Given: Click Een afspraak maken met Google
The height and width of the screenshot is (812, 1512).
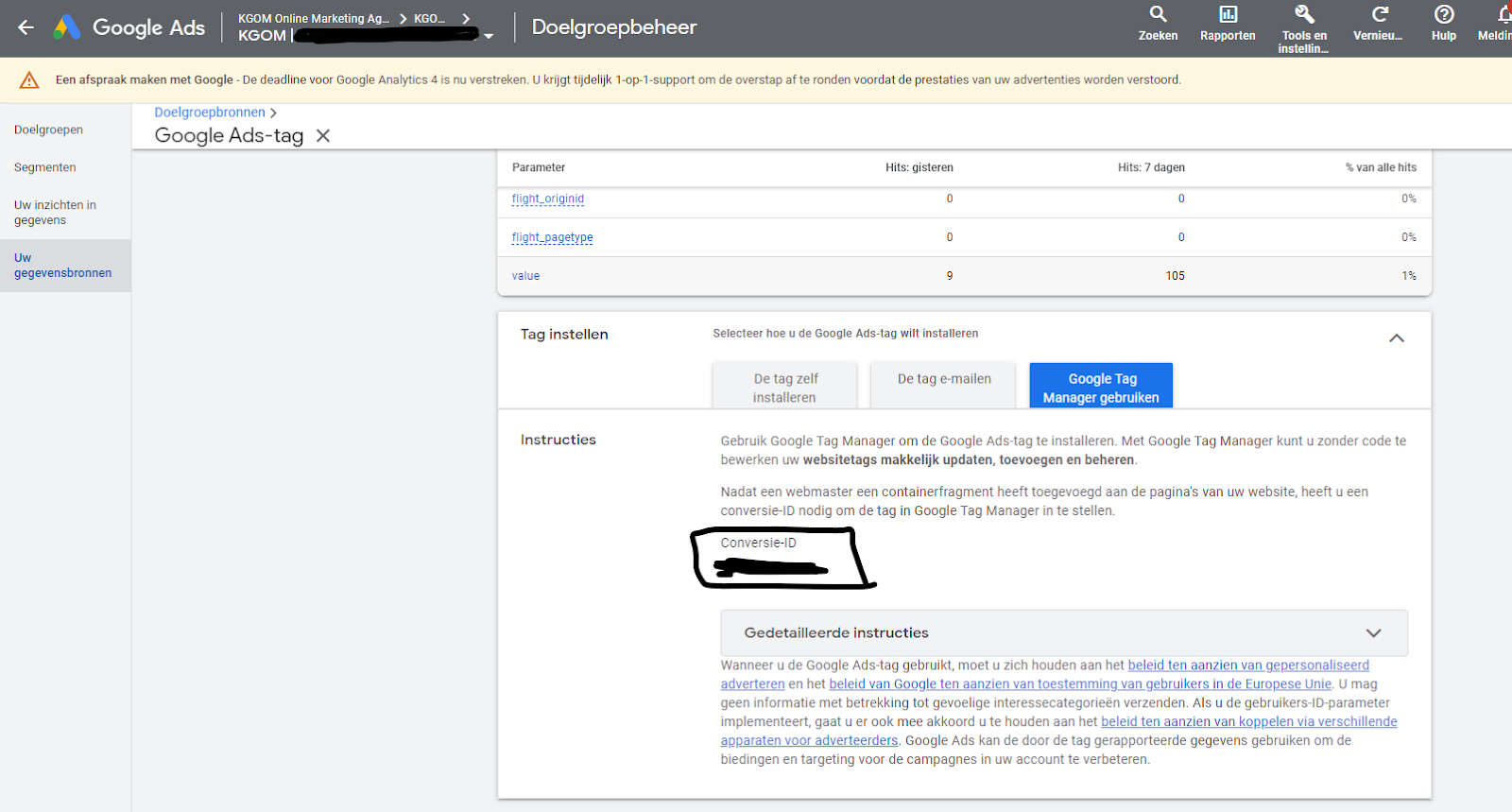Looking at the screenshot, I should pos(144,80).
